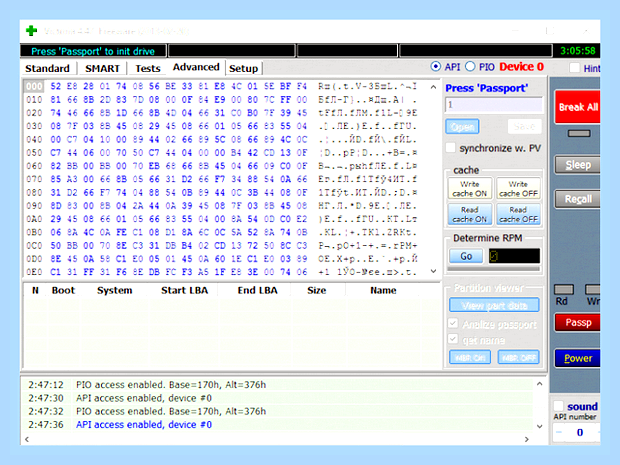Click the System column header
Screen dimensions: 620x465
click(115, 290)
